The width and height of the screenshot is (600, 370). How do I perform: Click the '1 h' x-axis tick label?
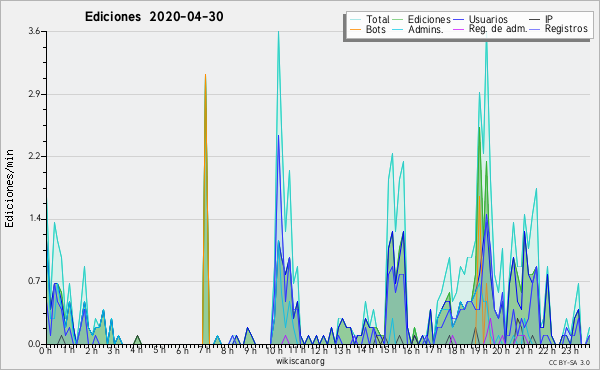[68, 351]
